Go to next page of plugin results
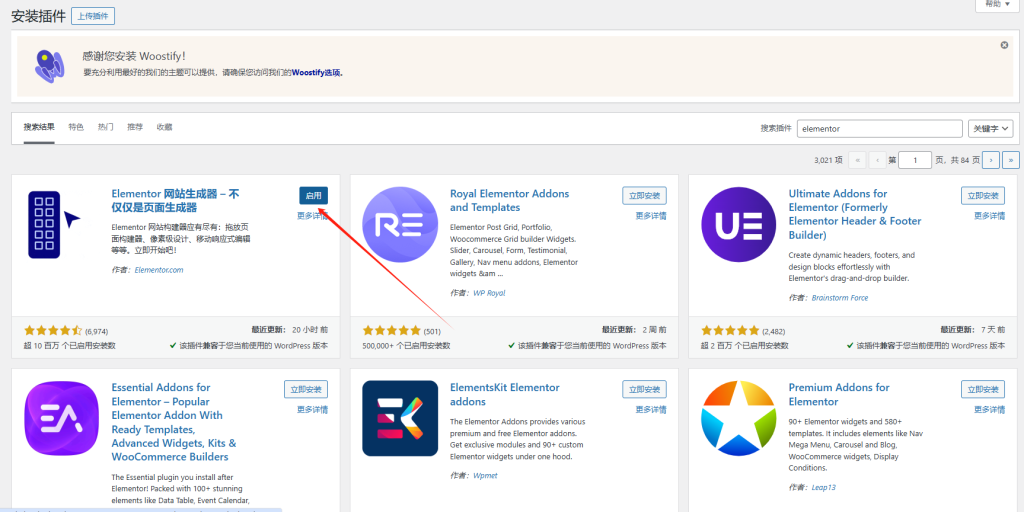Image resolution: width=1024 pixels, height=512 pixels. 990,160
